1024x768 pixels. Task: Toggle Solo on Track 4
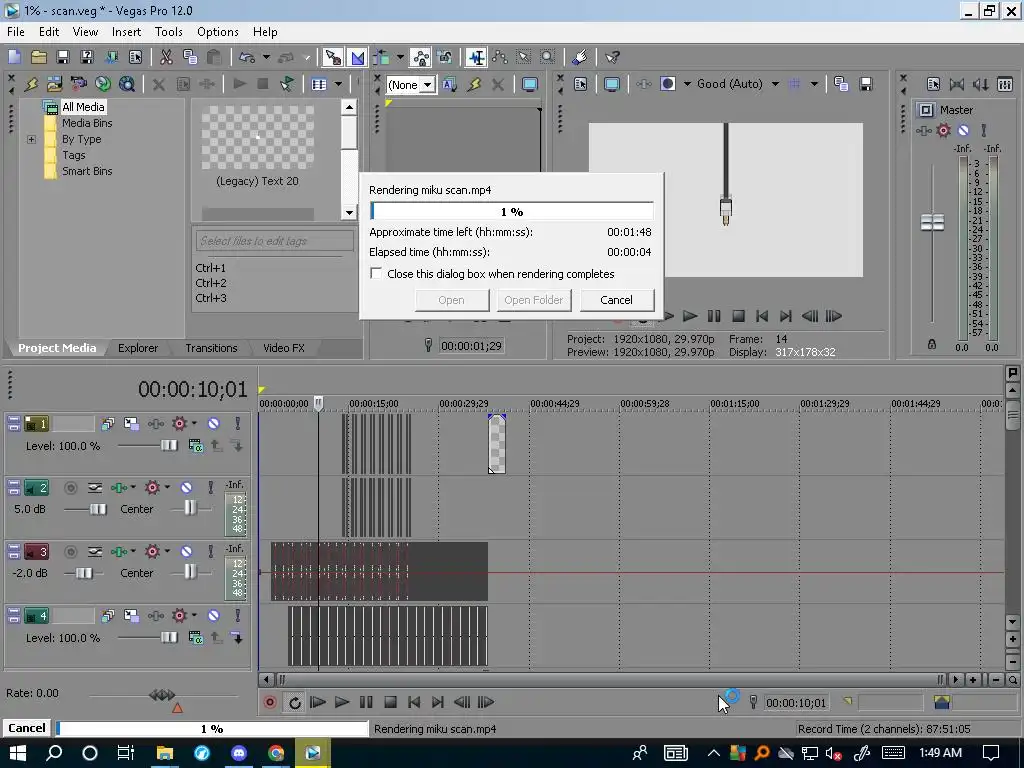[238, 616]
